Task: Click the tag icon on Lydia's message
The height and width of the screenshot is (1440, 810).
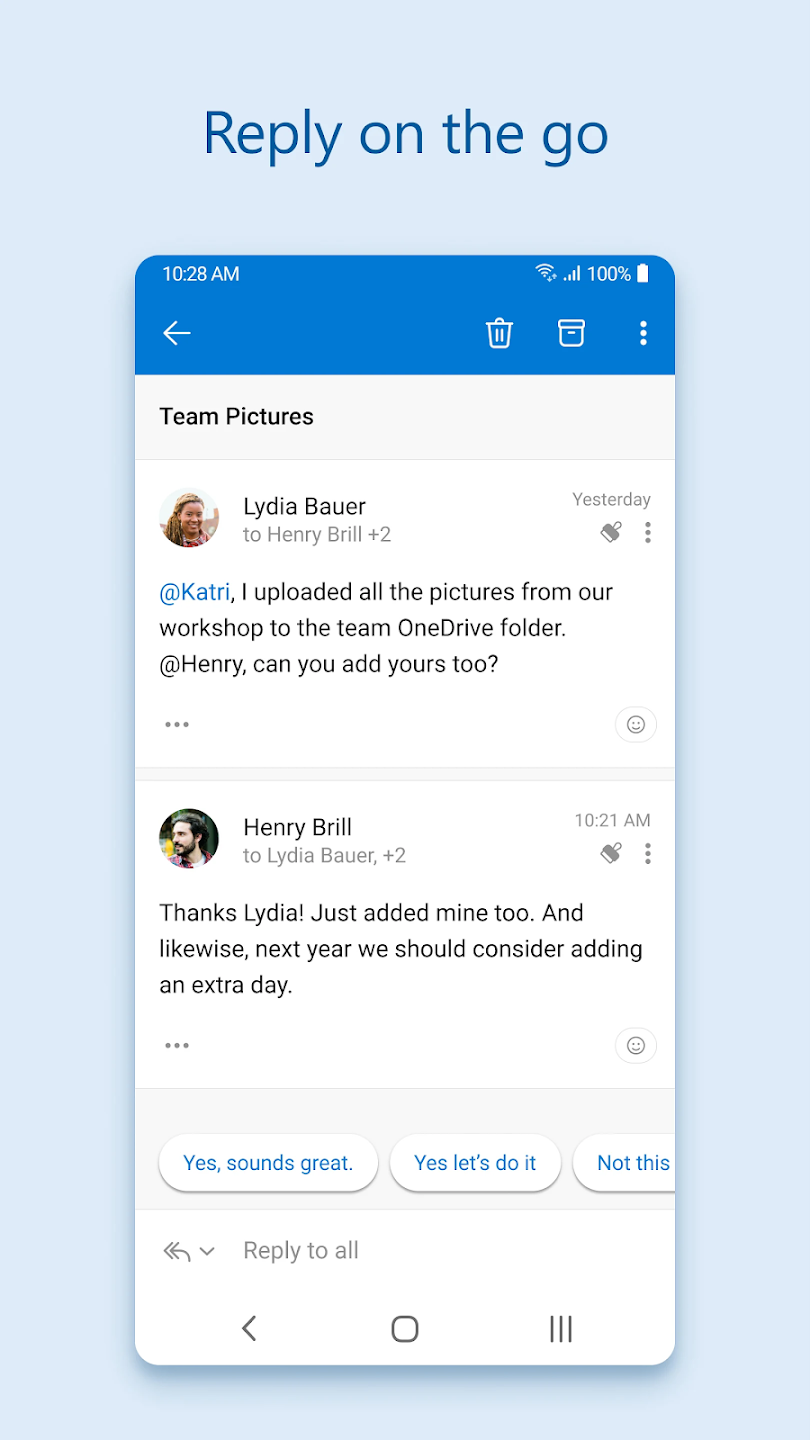Action: 611,532
